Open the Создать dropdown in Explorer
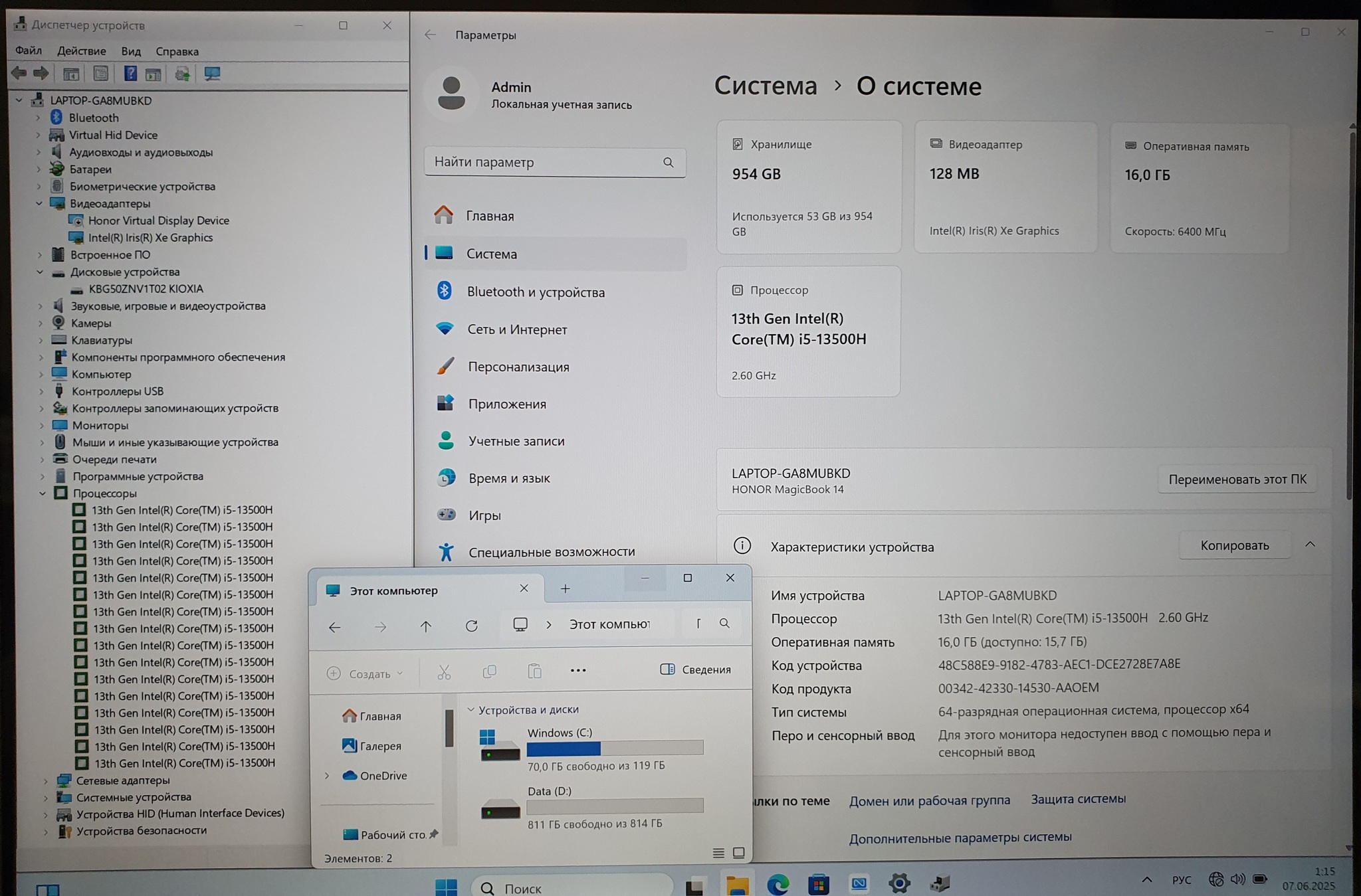Viewport: 1361px width, 896px height. (x=366, y=673)
